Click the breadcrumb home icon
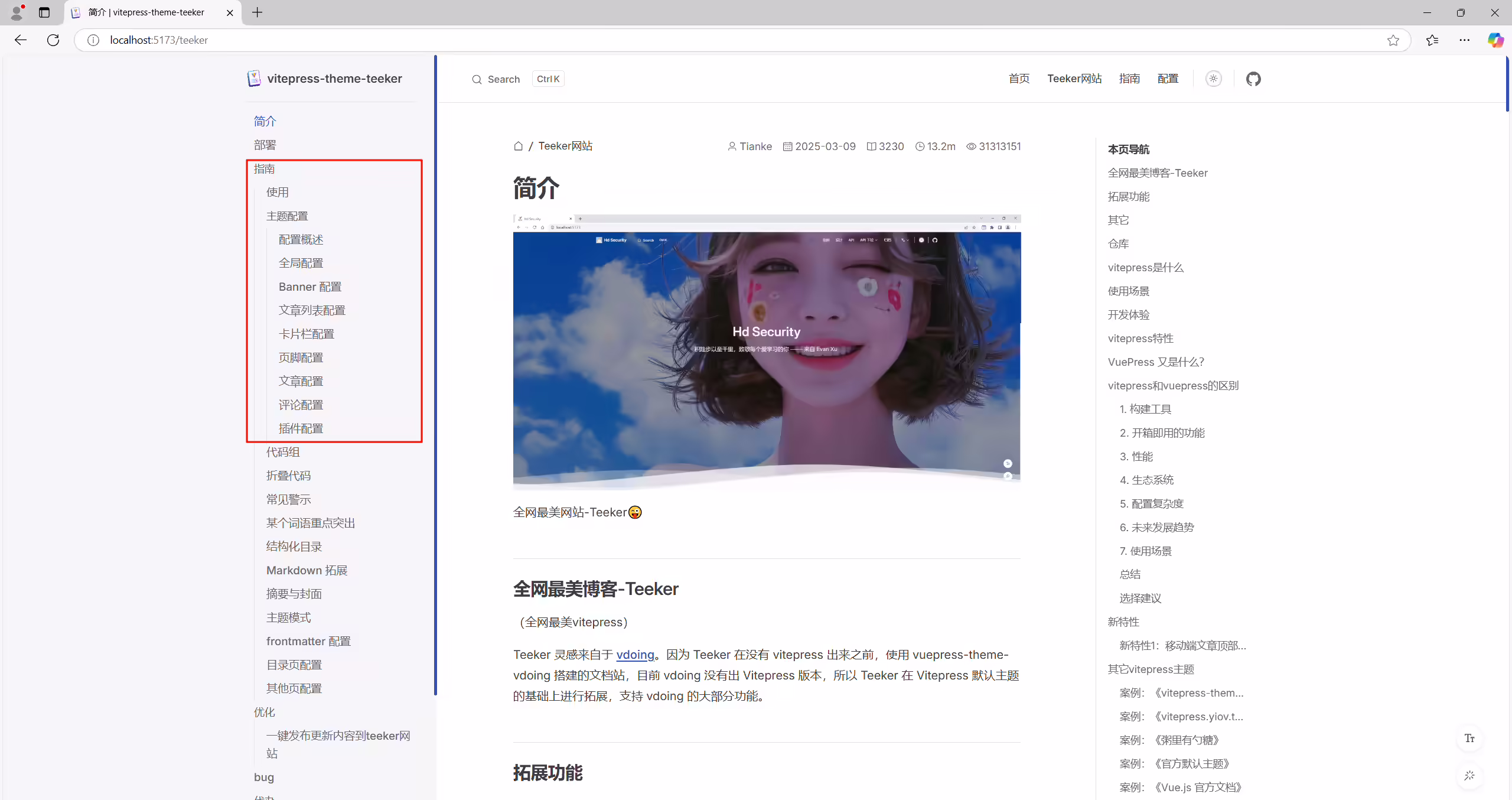Screen dimensions: 1512x800 [x=518, y=146]
